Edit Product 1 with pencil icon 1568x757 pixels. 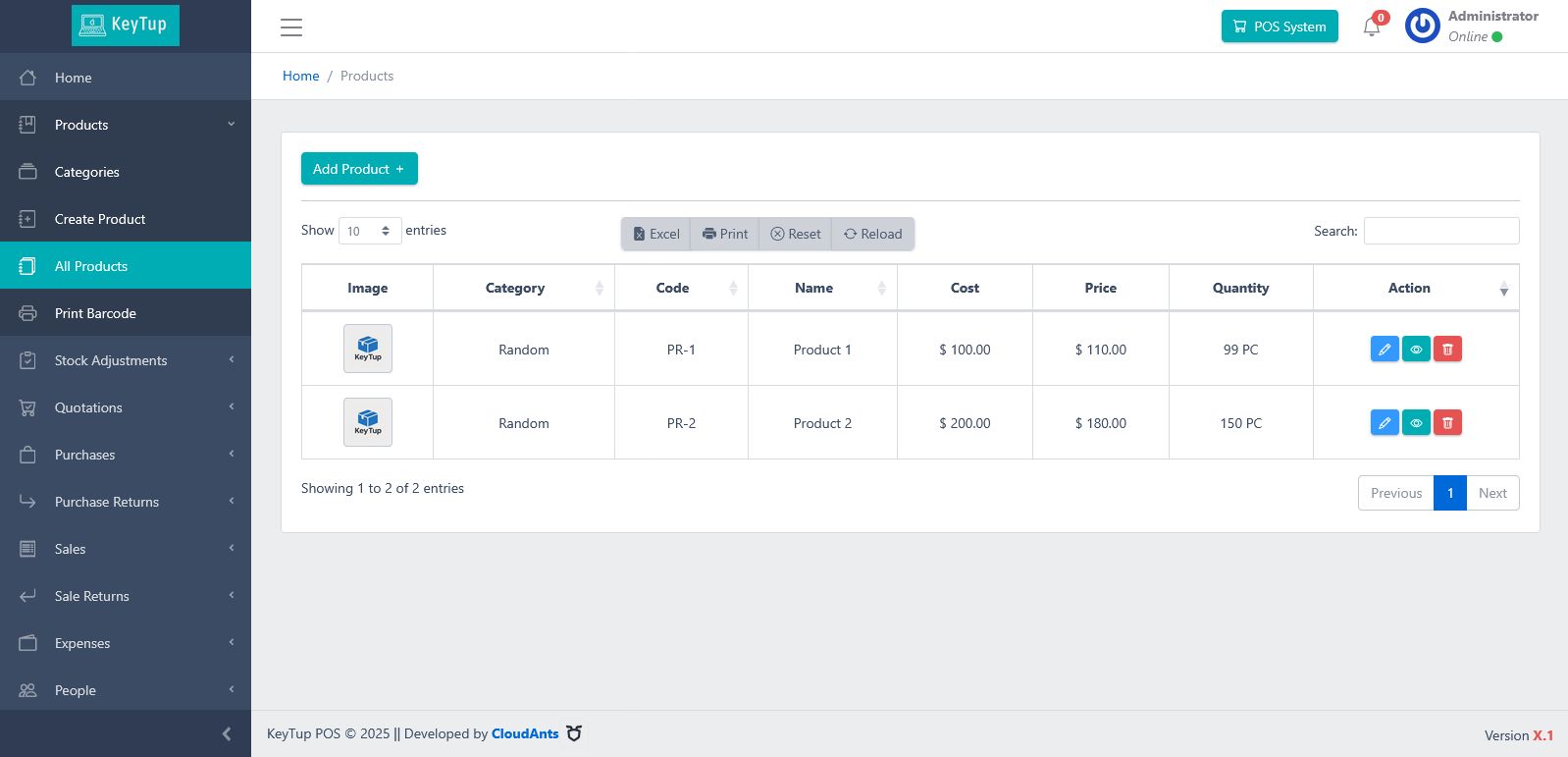1385,350
